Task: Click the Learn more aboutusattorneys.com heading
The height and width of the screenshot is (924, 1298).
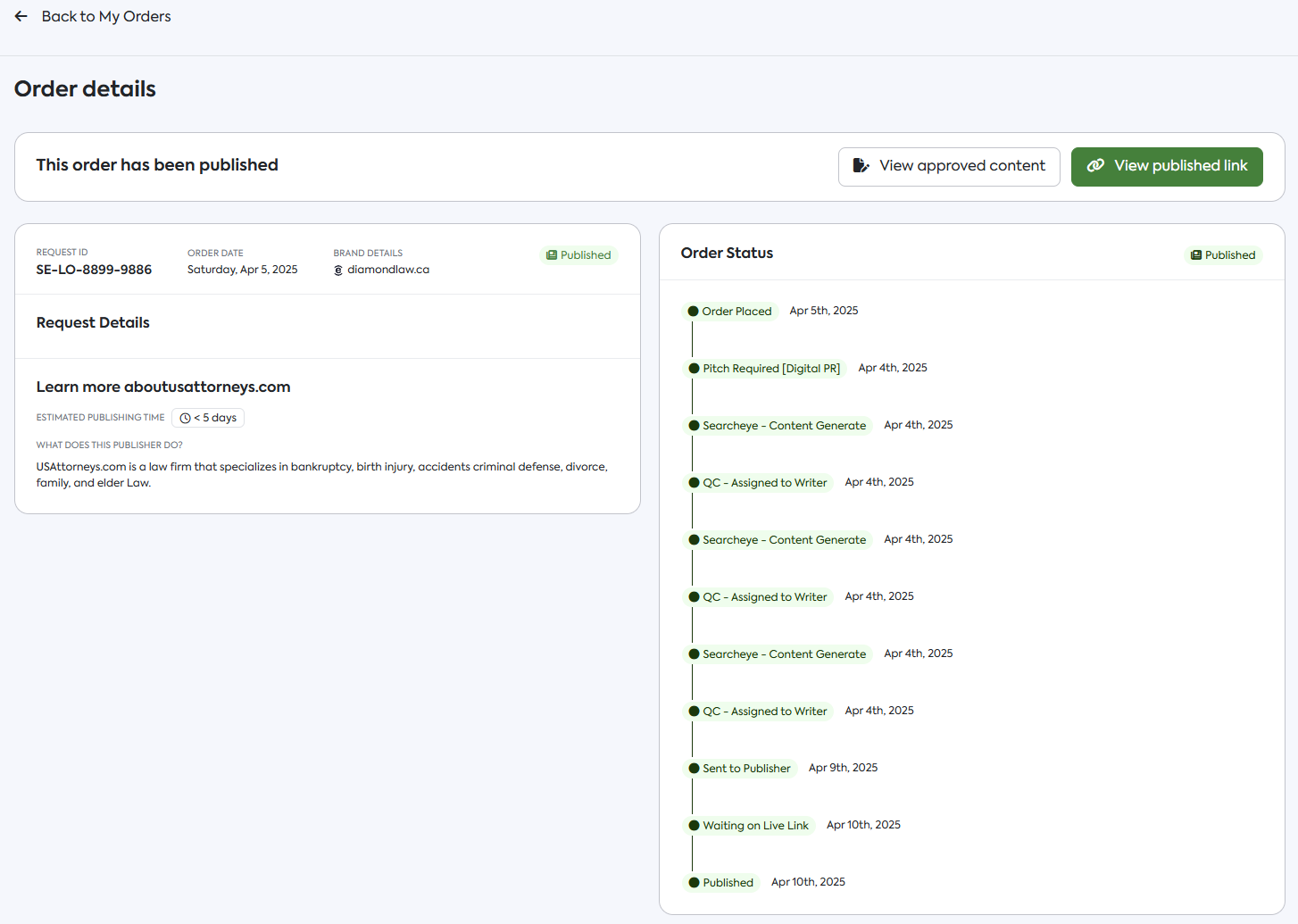Action: click(x=163, y=387)
